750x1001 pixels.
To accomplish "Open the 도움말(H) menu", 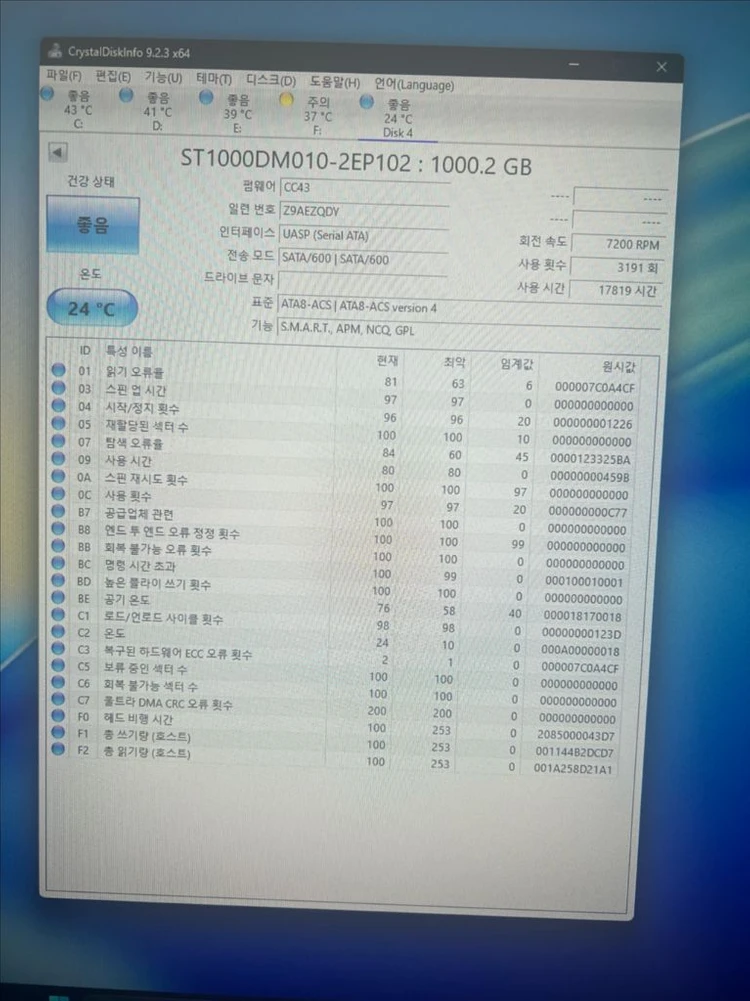I will coord(334,82).
